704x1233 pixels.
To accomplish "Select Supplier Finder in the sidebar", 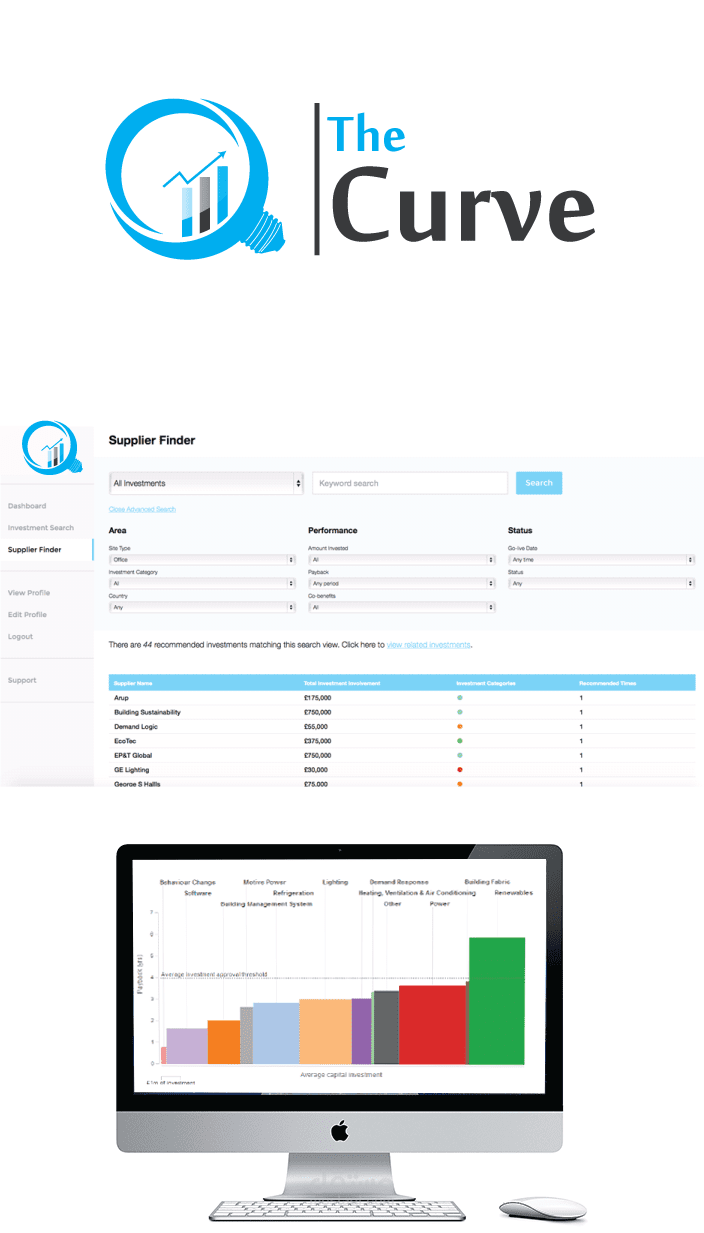I will point(34,550).
